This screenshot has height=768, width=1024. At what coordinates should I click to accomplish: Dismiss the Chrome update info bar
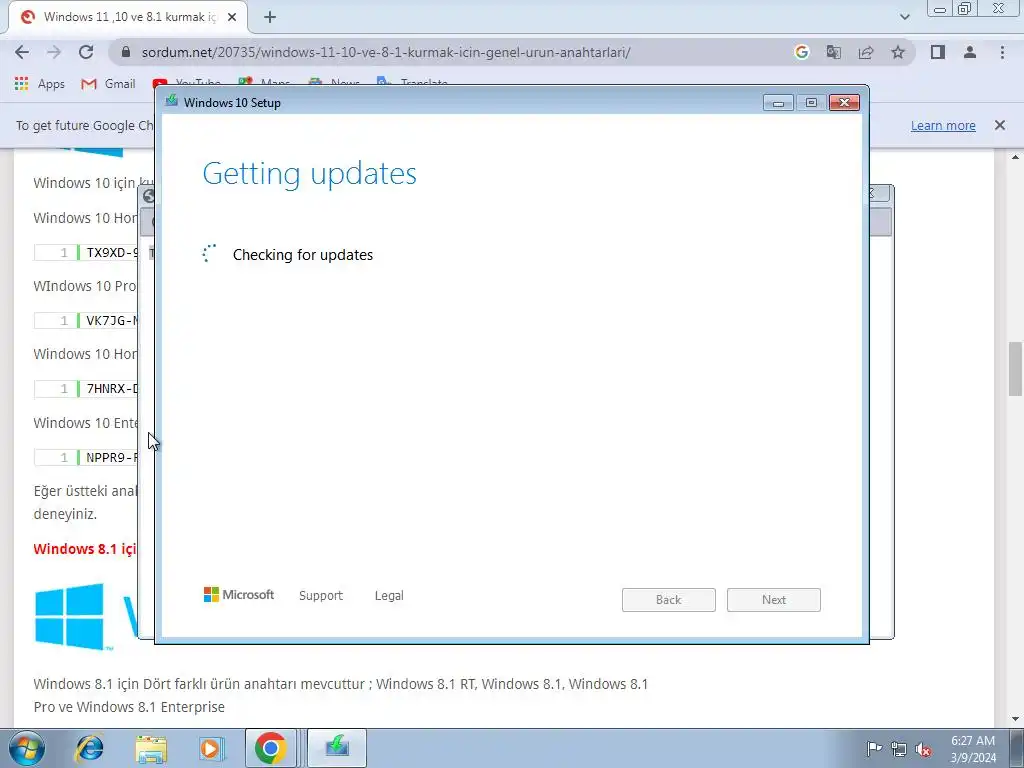tap(999, 125)
